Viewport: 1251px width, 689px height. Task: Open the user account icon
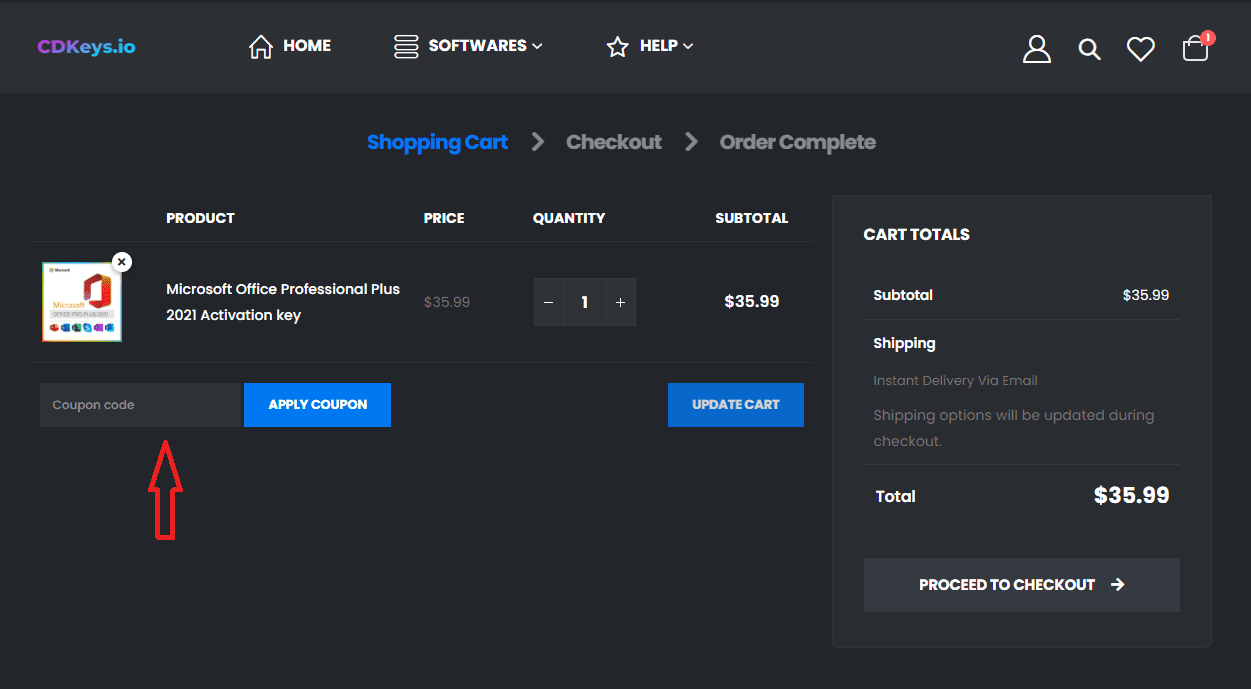click(1037, 48)
